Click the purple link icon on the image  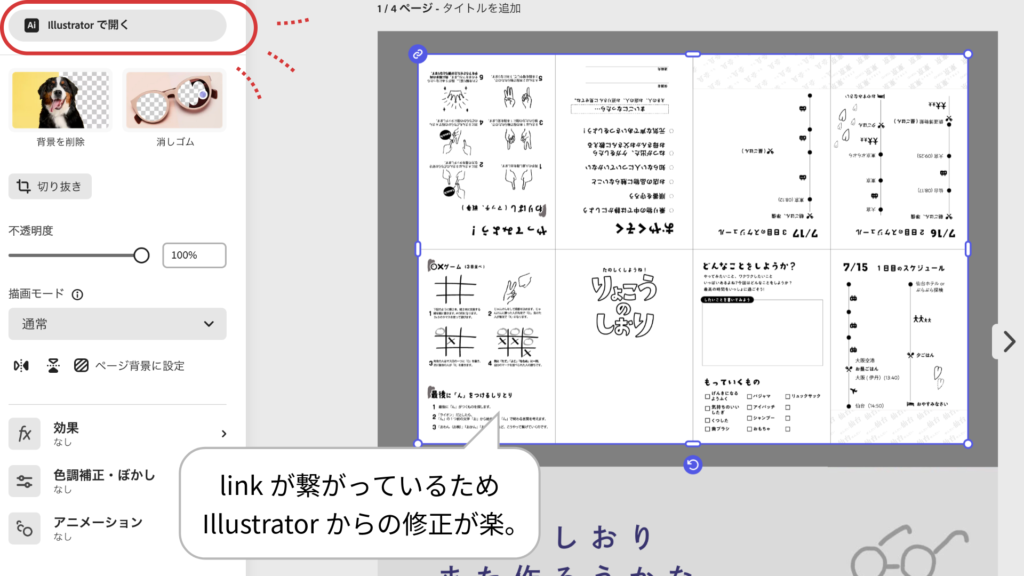418,54
